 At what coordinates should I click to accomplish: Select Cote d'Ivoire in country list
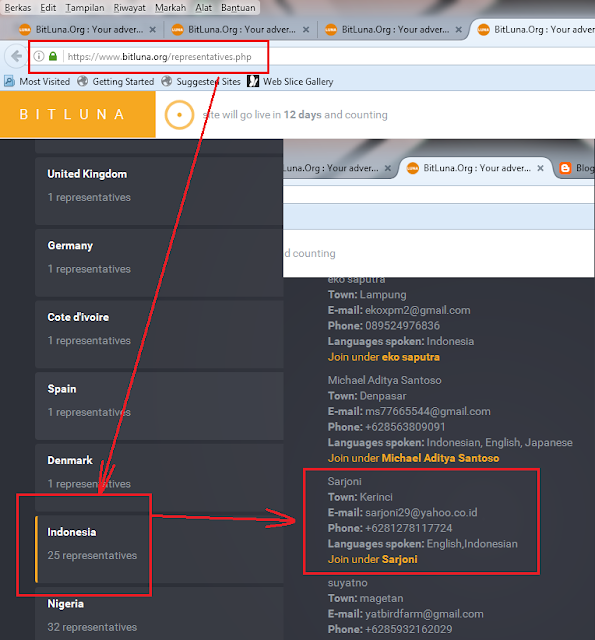159,334
